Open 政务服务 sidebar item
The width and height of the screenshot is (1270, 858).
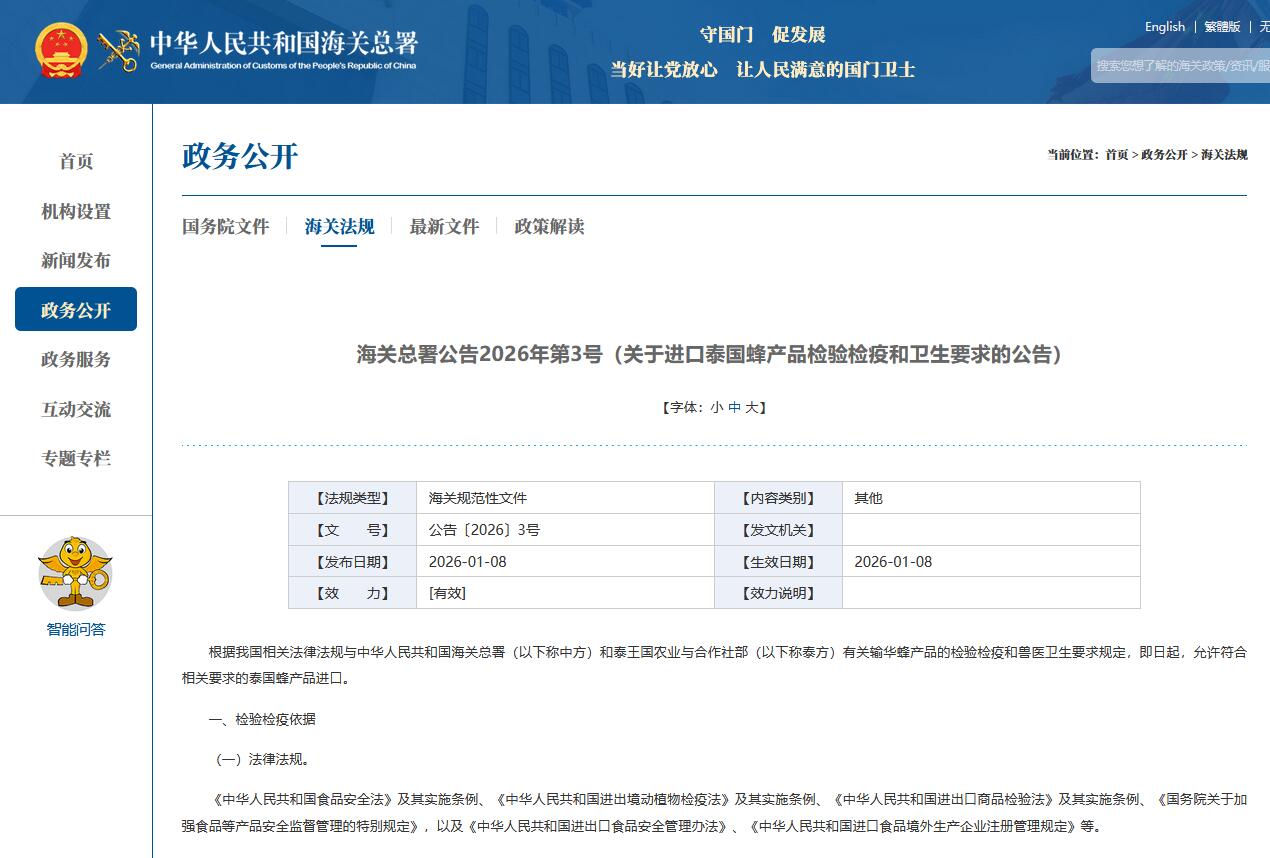point(76,359)
